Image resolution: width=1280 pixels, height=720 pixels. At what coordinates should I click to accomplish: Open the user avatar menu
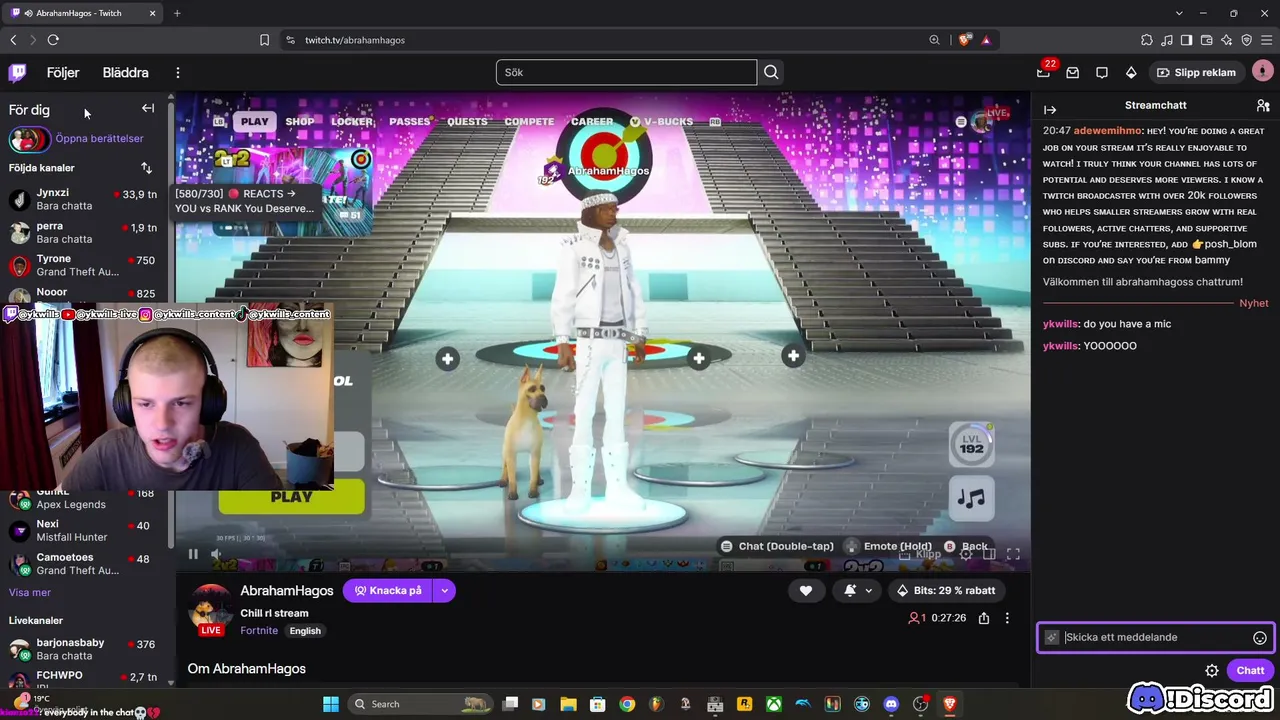[x=1263, y=72]
